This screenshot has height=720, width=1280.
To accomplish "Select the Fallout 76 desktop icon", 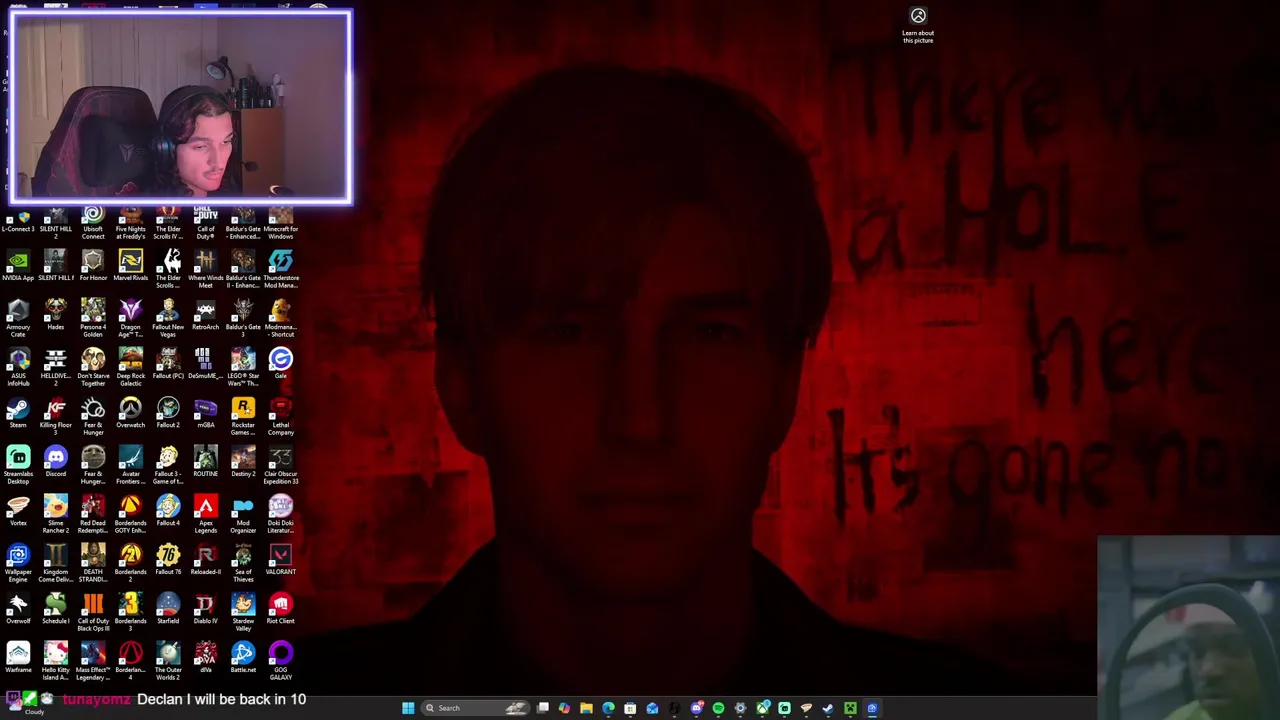I will (x=168, y=559).
